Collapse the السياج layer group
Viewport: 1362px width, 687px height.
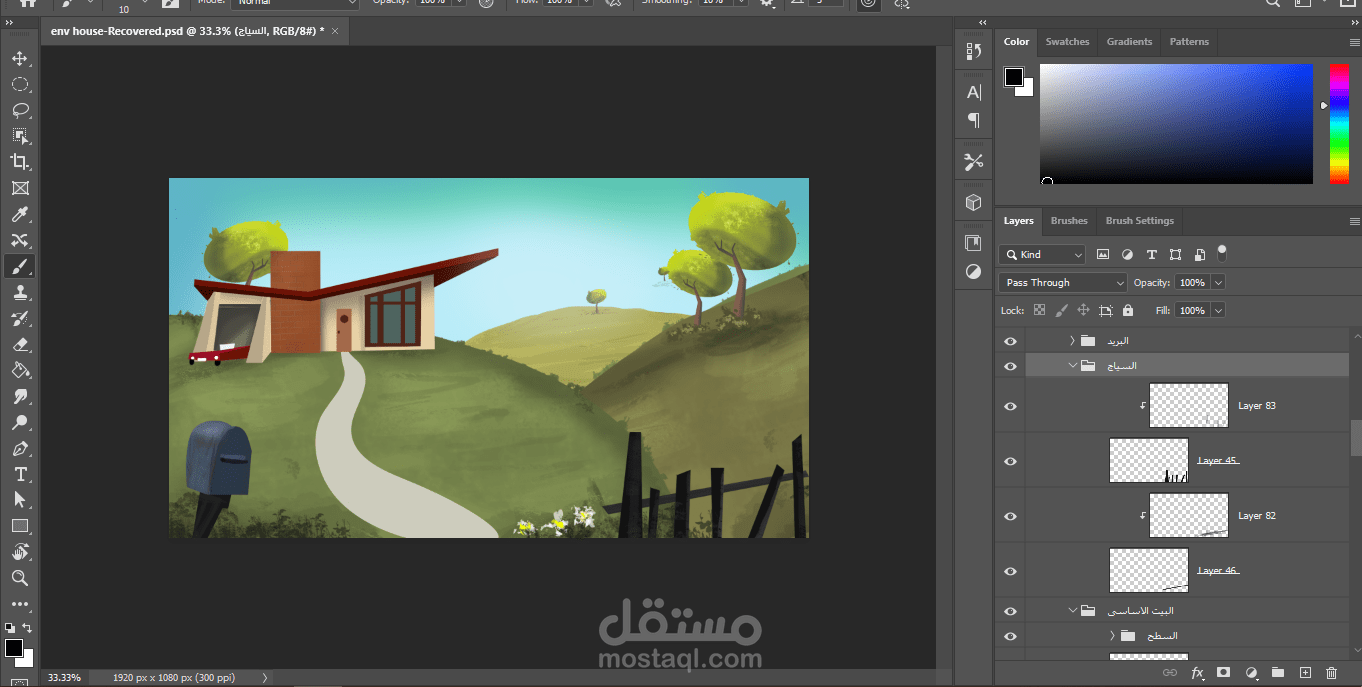pyautogui.click(x=1072, y=366)
